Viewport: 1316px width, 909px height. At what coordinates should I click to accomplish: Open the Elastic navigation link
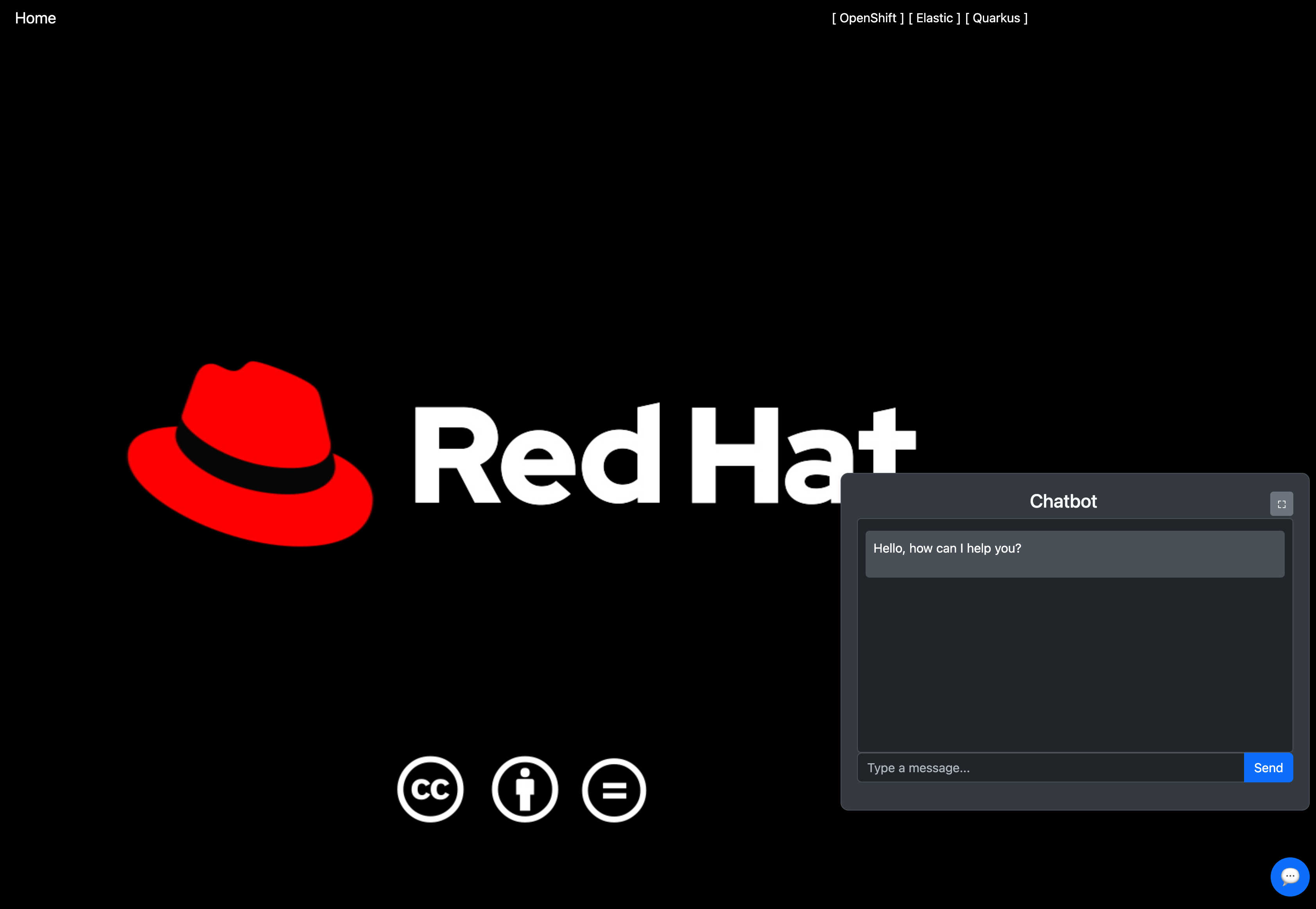934,18
